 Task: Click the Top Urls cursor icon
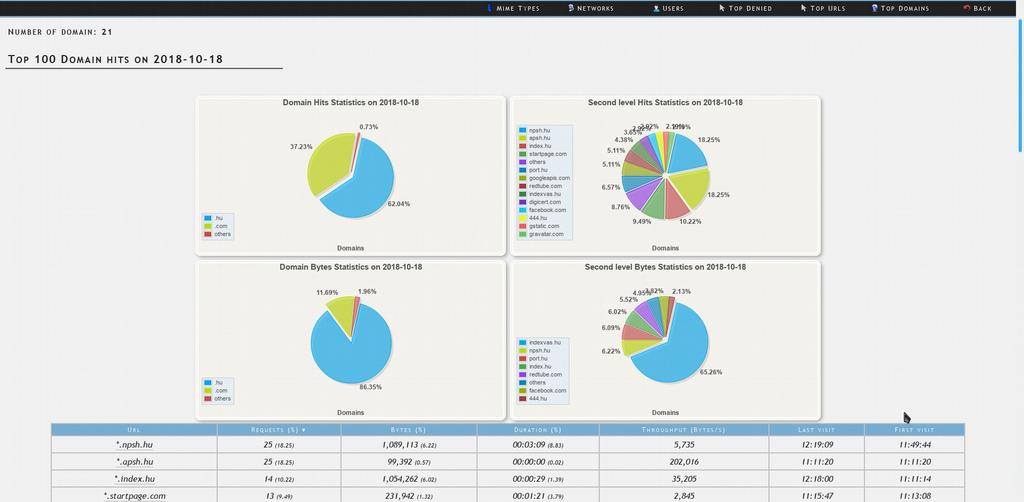(804, 8)
